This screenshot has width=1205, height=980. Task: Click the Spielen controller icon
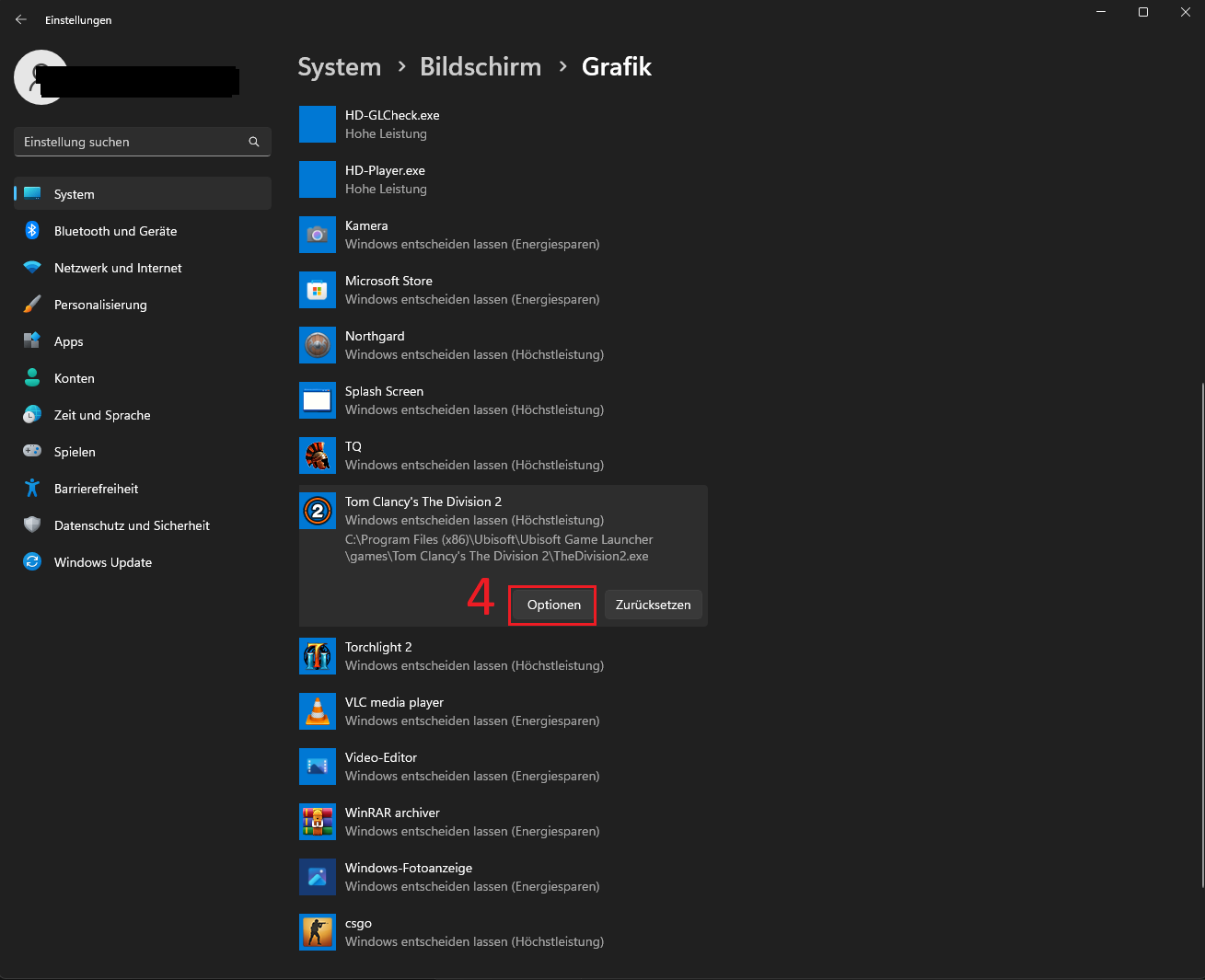tap(32, 452)
